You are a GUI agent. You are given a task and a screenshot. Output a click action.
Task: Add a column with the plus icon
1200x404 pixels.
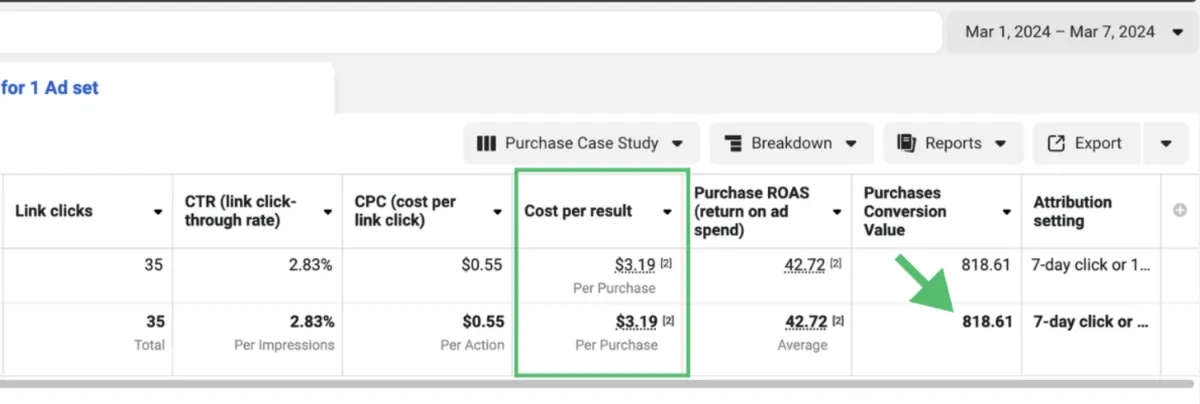[x=1180, y=210]
